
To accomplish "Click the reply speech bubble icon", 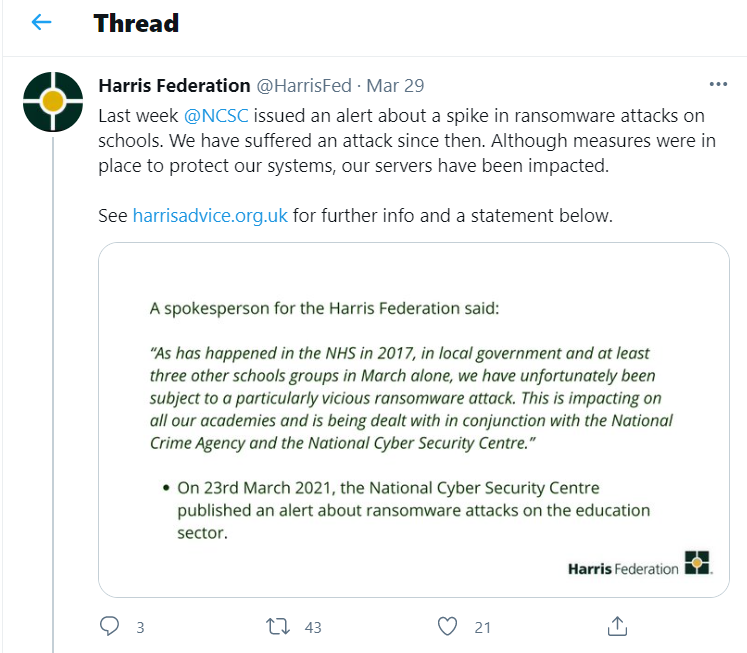I will pyautogui.click(x=110, y=626).
